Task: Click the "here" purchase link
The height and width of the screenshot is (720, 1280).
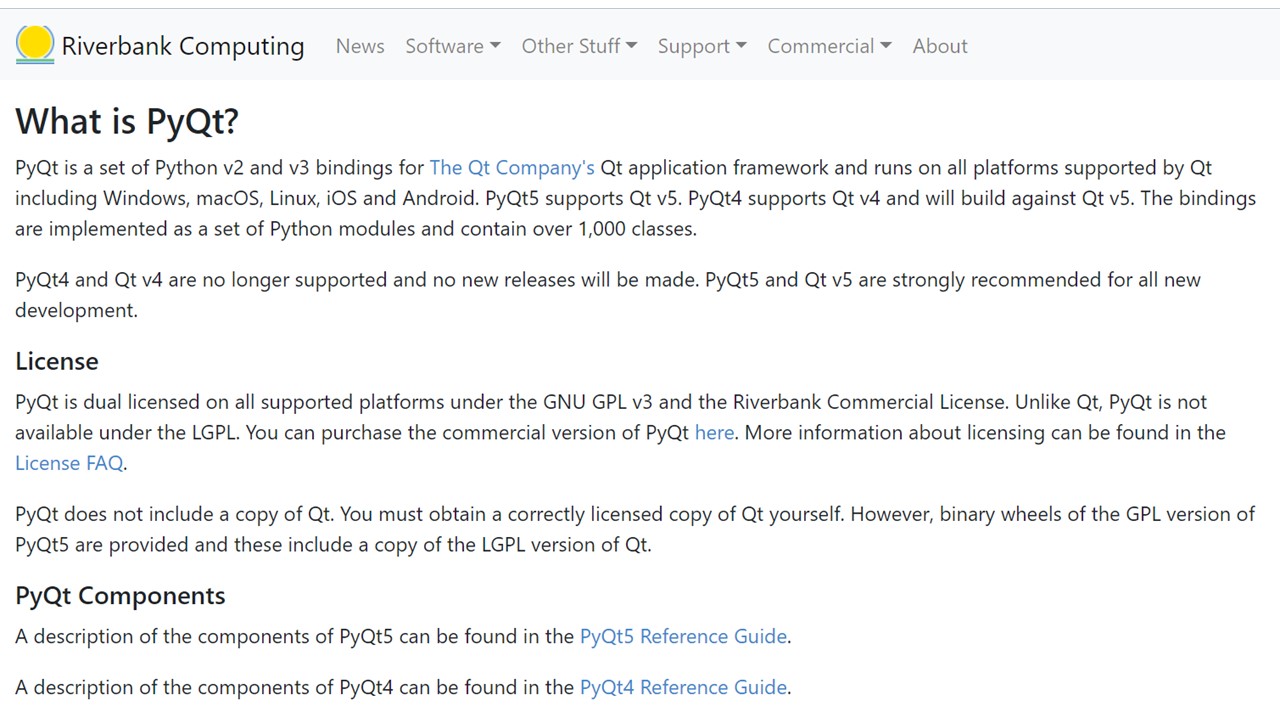Action: [714, 433]
